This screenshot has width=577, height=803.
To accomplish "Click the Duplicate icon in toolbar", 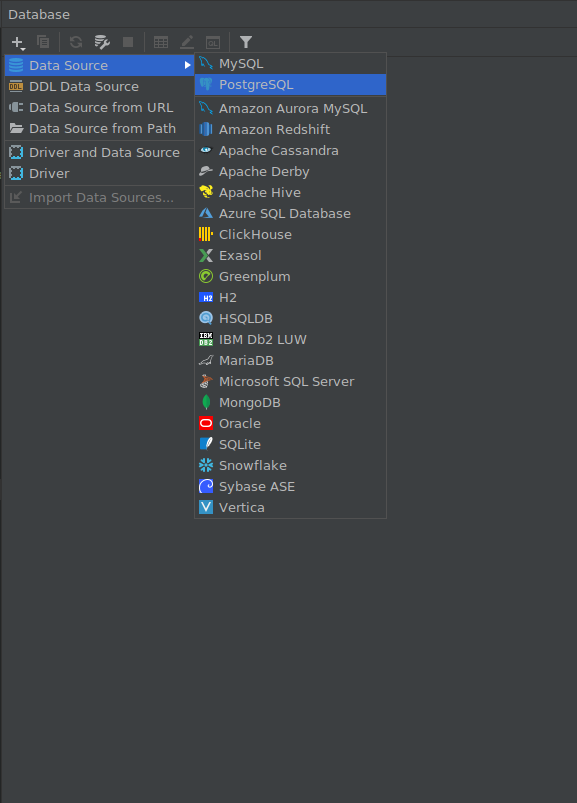I will pyautogui.click(x=44, y=42).
